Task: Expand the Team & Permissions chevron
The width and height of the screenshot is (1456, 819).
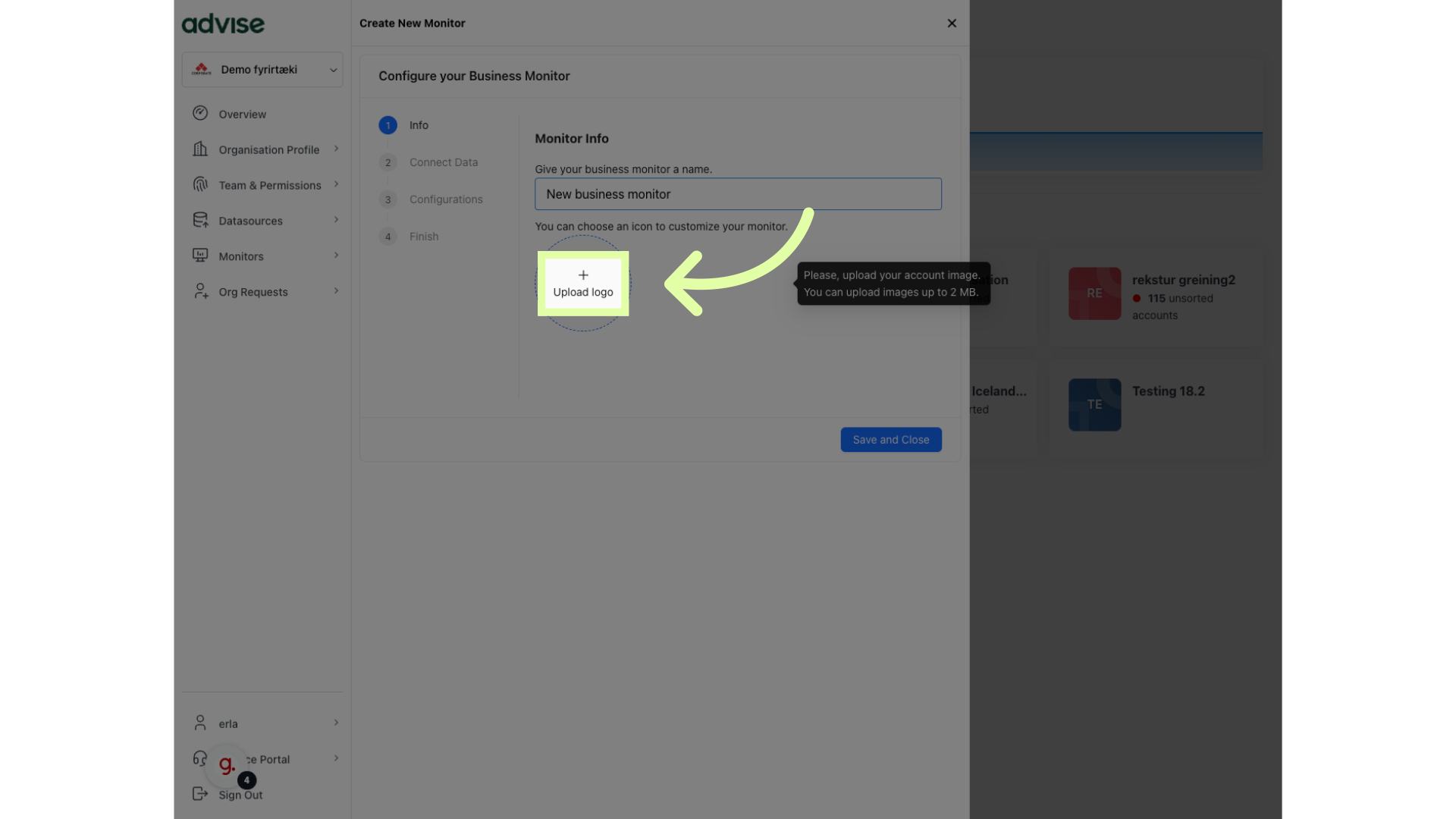Action: tap(336, 184)
